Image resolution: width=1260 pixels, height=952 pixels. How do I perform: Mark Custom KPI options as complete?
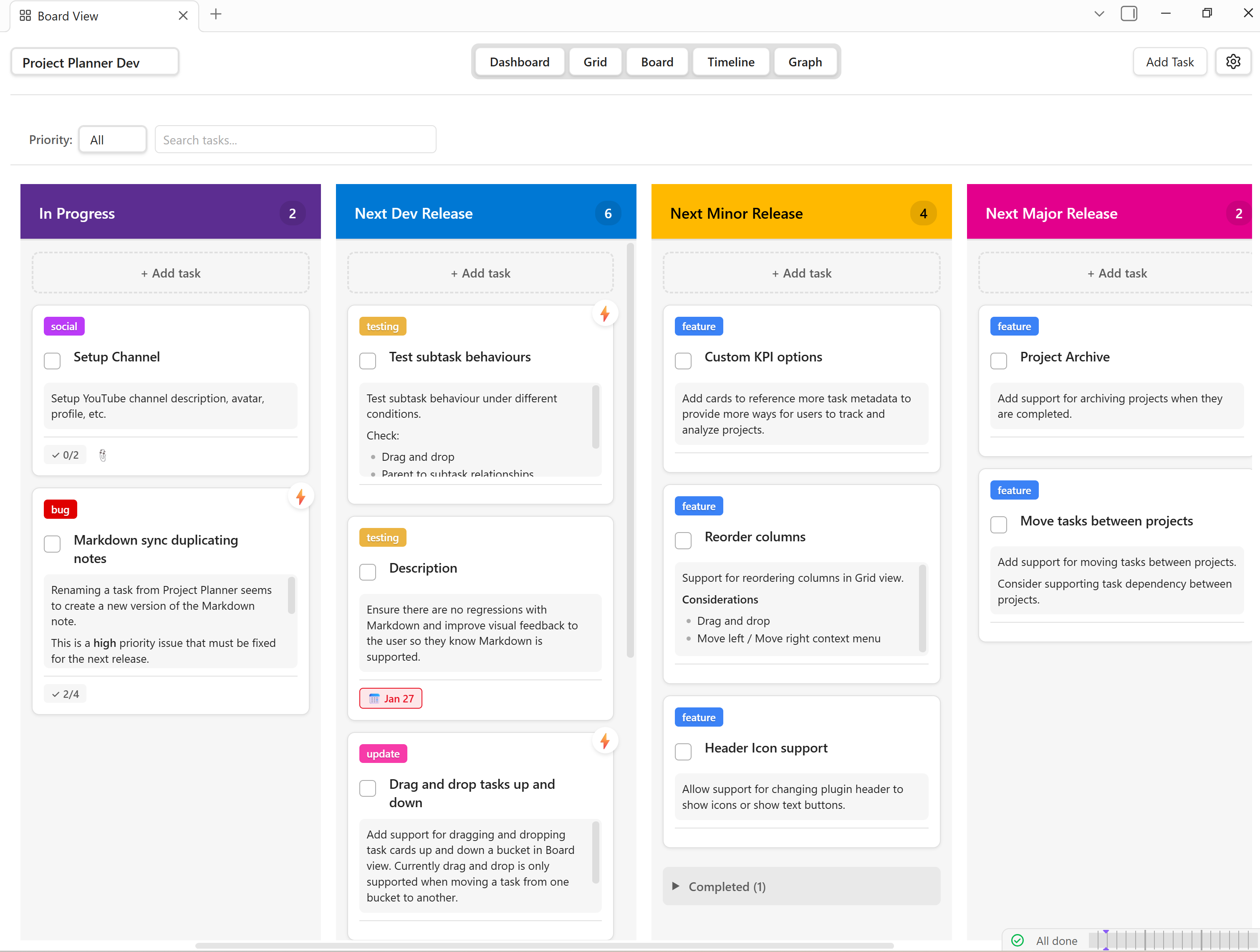[683, 361]
